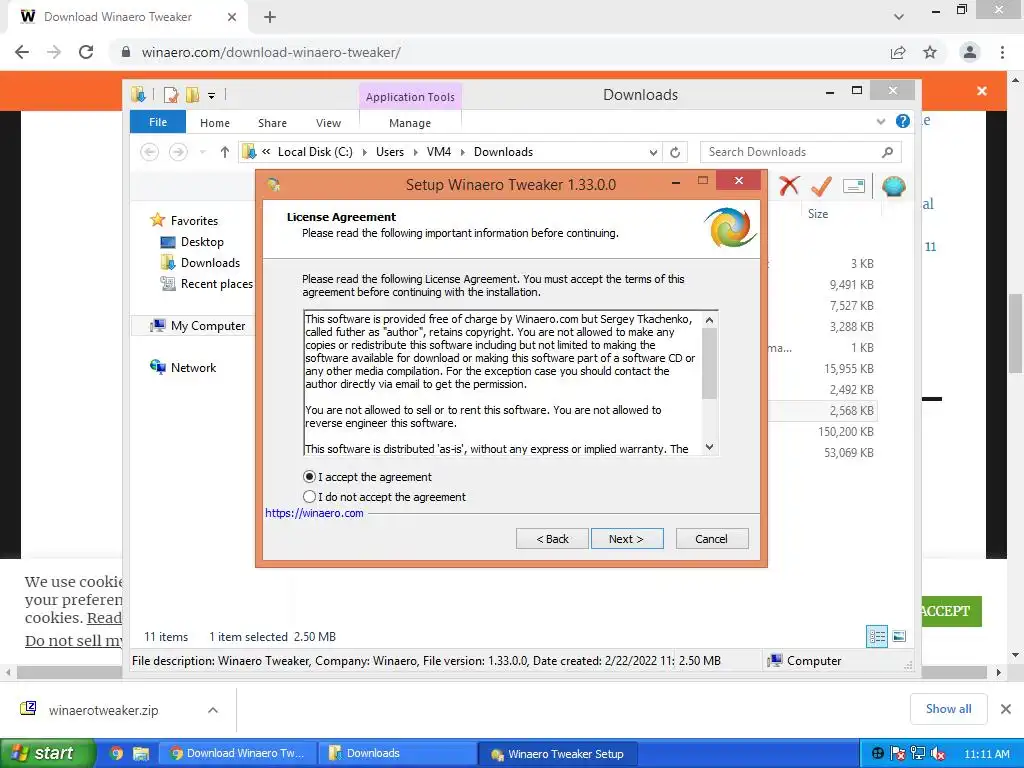The height and width of the screenshot is (768, 1024).
Task: Switch to Downloads taskbar button
Action: 396,753
